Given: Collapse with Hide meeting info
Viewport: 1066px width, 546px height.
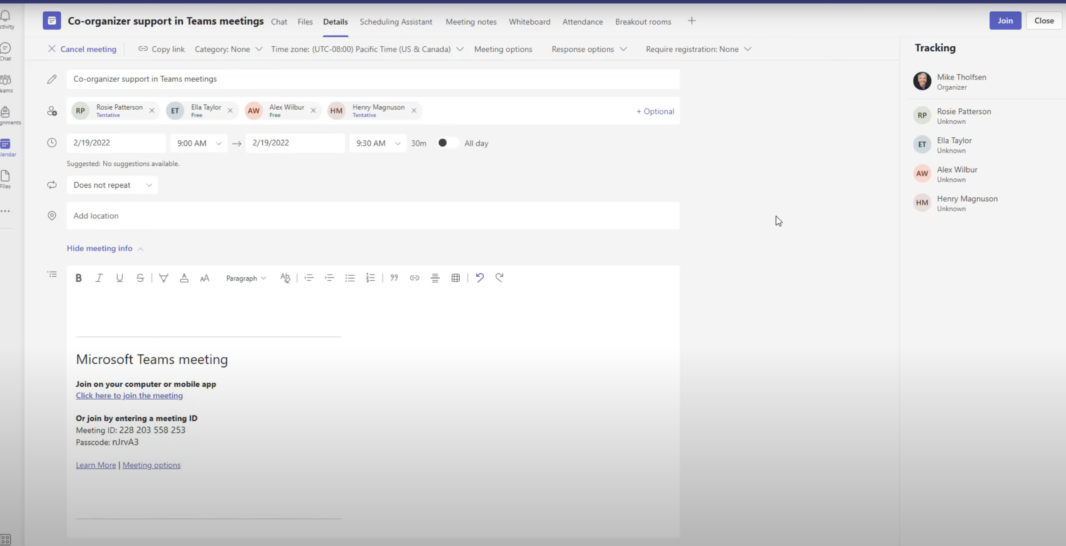Looking at the screenshot, I should click(105, 248).
